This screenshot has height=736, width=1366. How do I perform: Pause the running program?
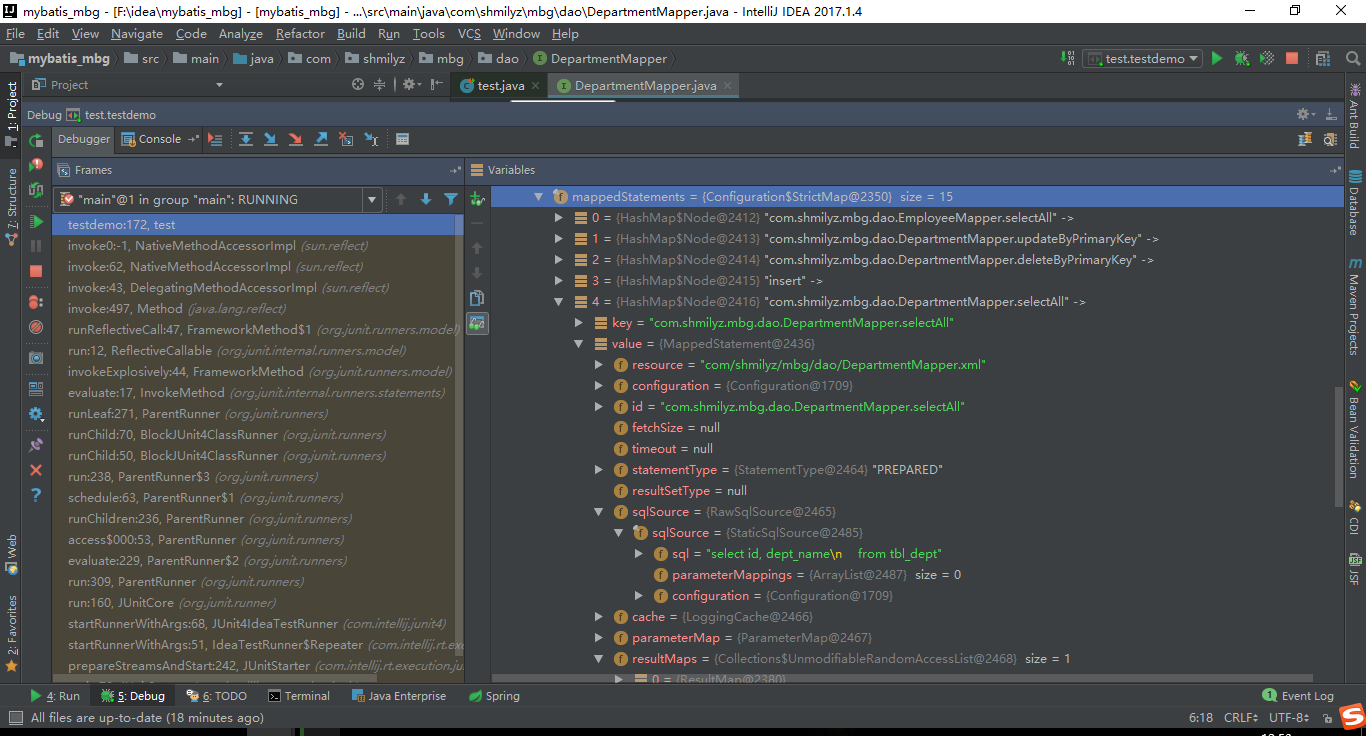click(36, 247)
